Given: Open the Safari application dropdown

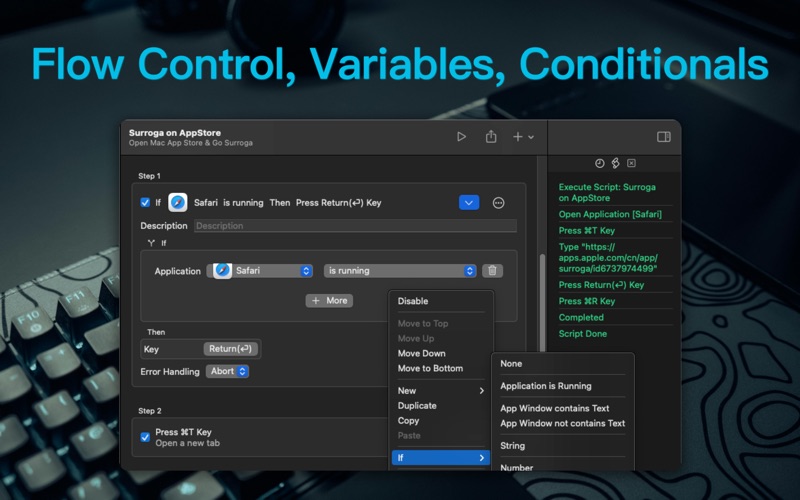Looking at the screenshot, I should [260, 270].
